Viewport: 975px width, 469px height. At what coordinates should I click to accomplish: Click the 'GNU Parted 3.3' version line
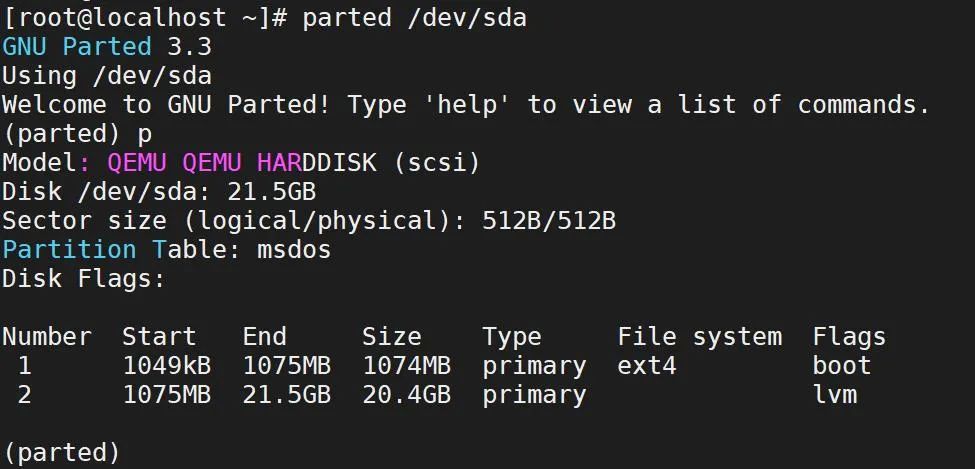pos(107,46)
